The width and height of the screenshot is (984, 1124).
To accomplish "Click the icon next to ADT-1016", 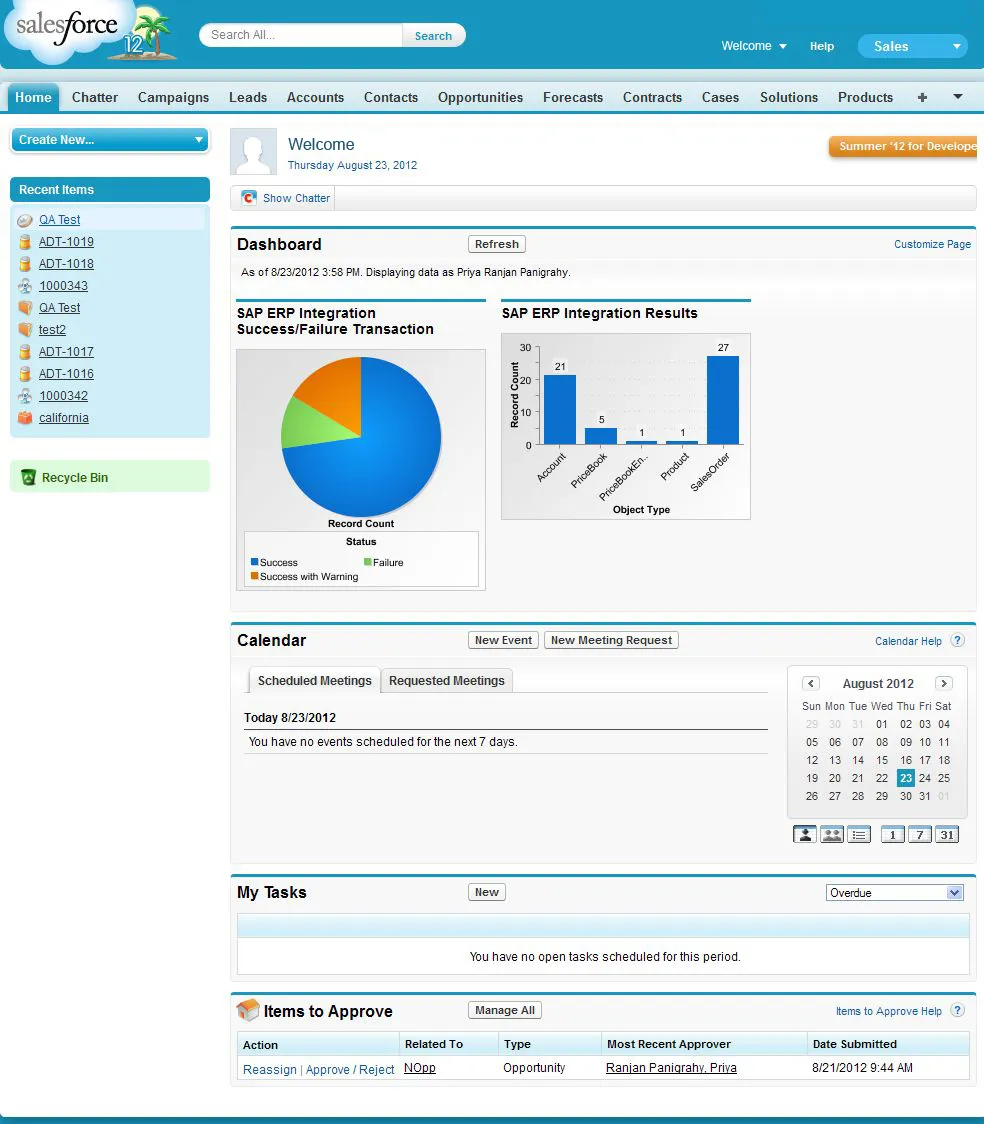I will coord(25,374).
